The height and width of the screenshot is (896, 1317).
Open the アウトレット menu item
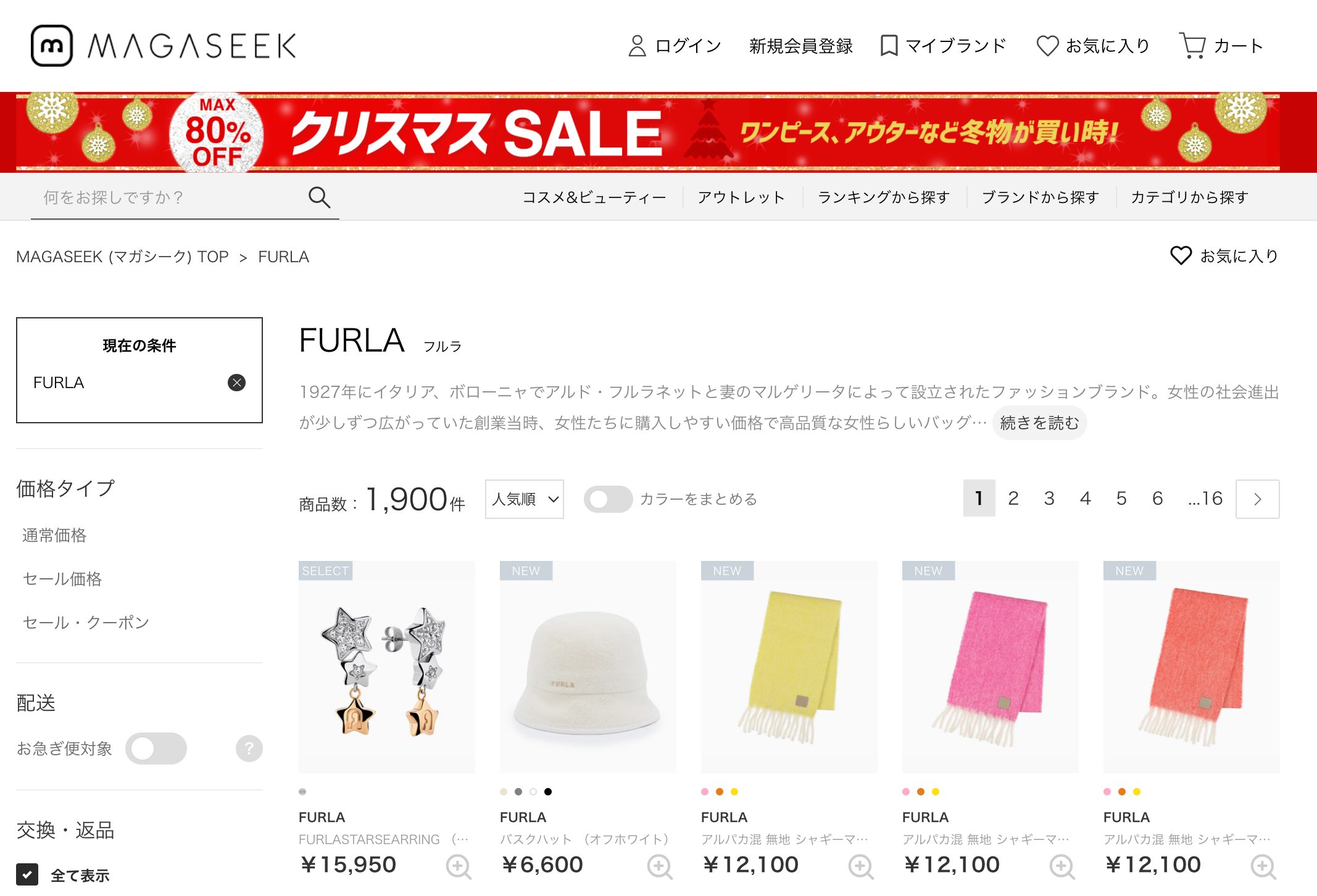741,197
